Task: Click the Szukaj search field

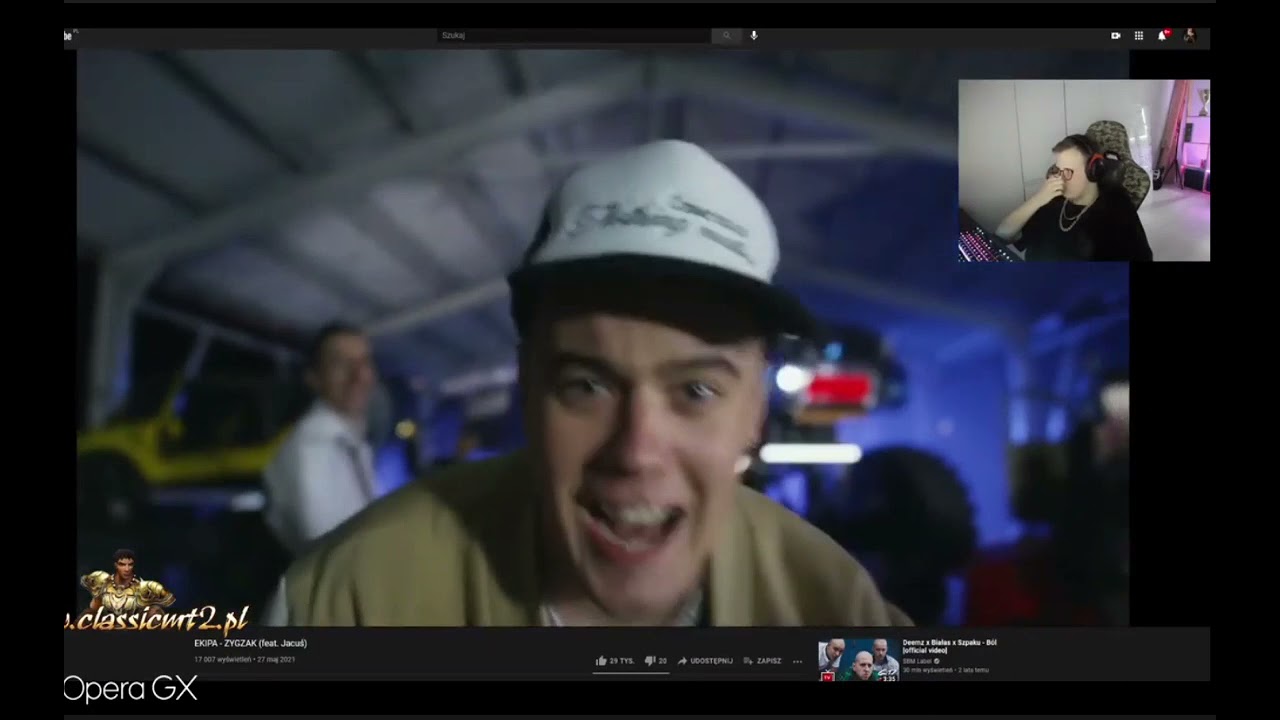Action: [574, 35]
